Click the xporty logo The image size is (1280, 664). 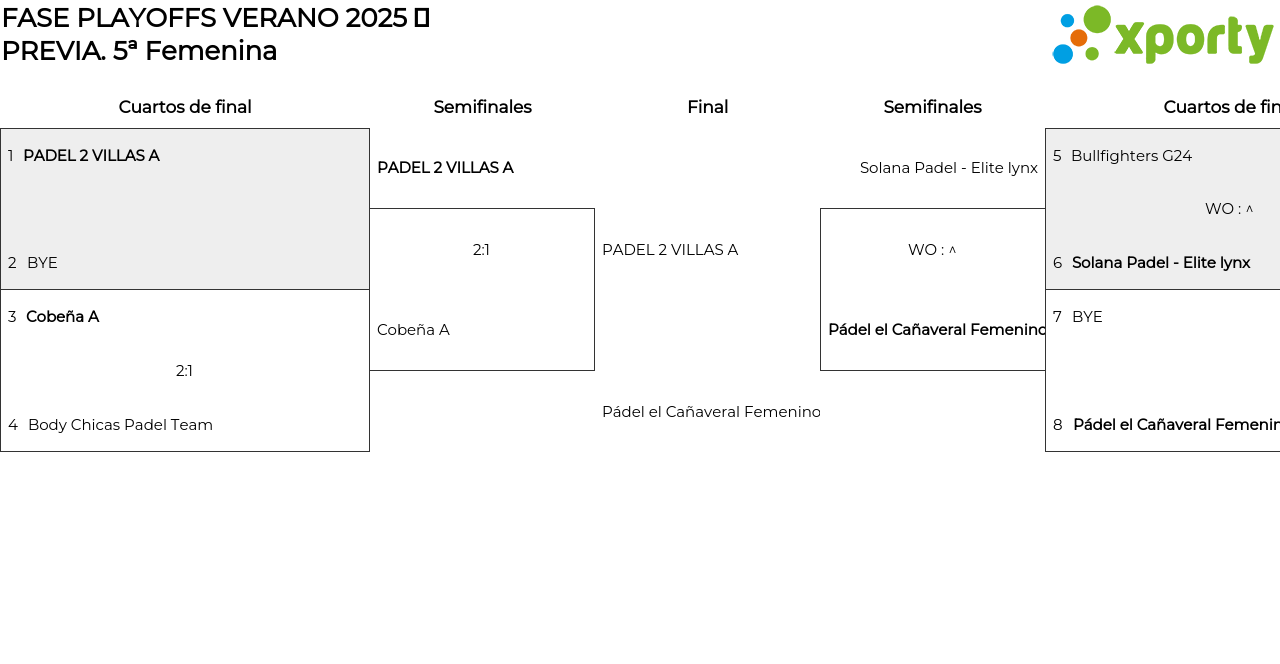pos(1162,36)
